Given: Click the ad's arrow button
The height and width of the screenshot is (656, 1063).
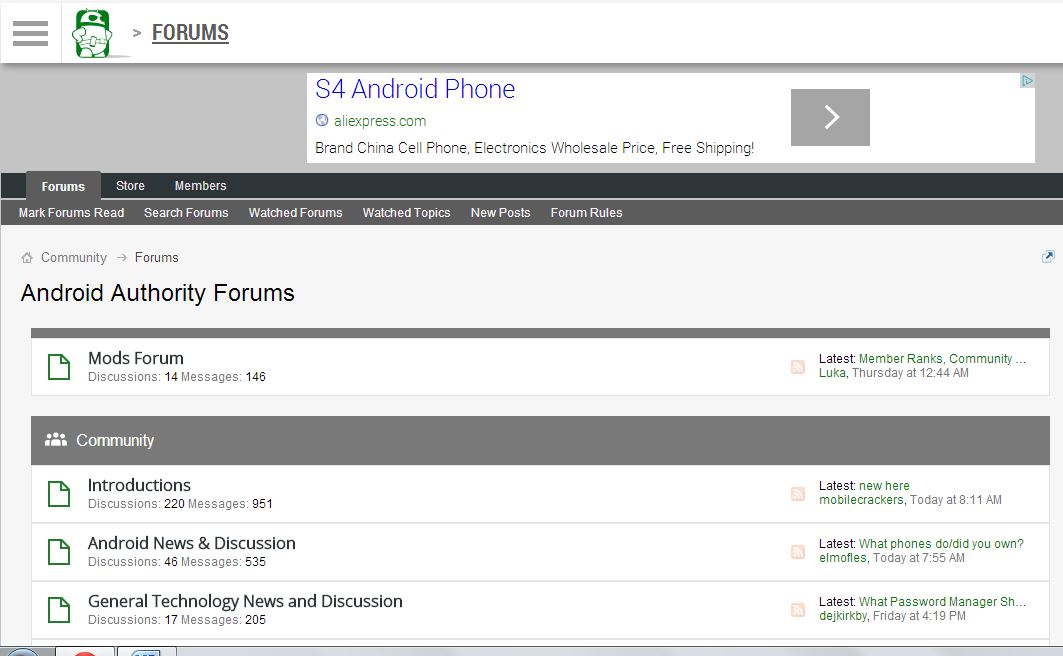Looking at the screenshot, I should [x=830, y=118].
